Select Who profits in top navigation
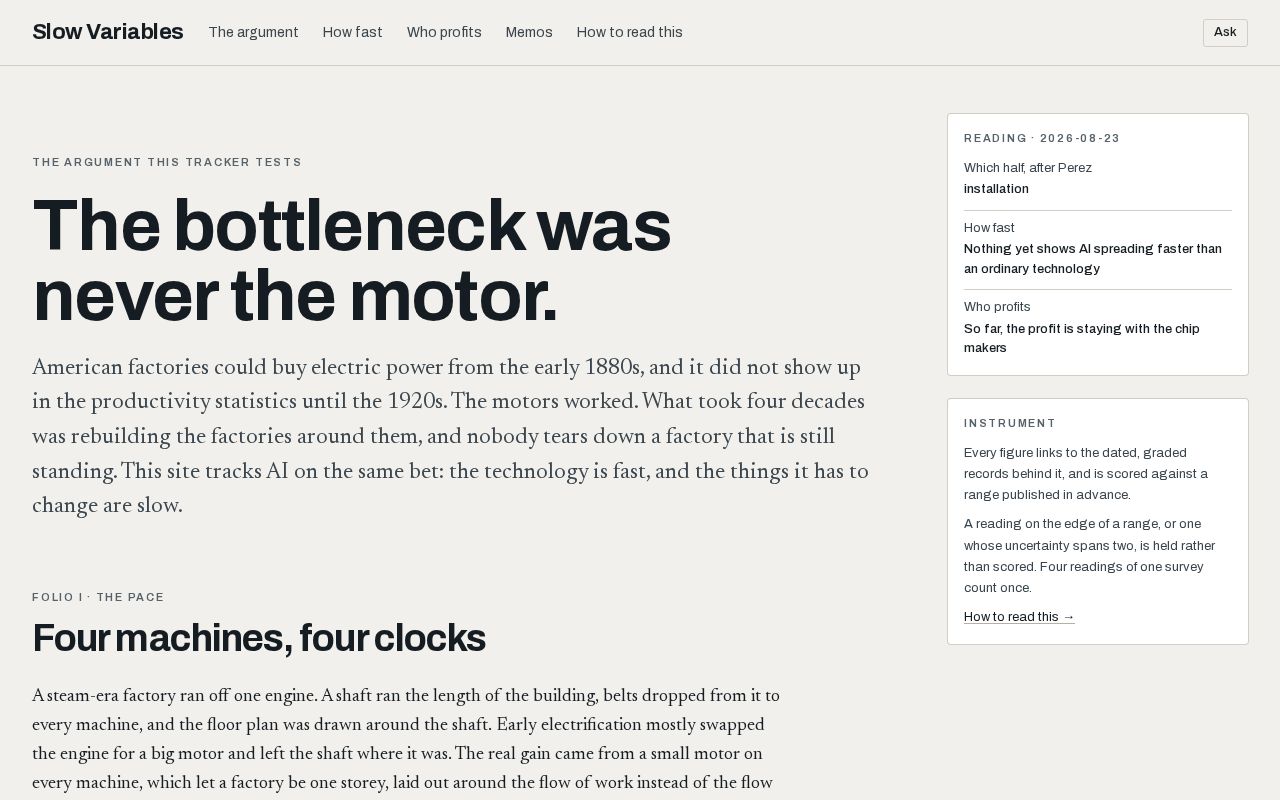1280x800 pixels. pyautogui.click(x=444, y=32)
